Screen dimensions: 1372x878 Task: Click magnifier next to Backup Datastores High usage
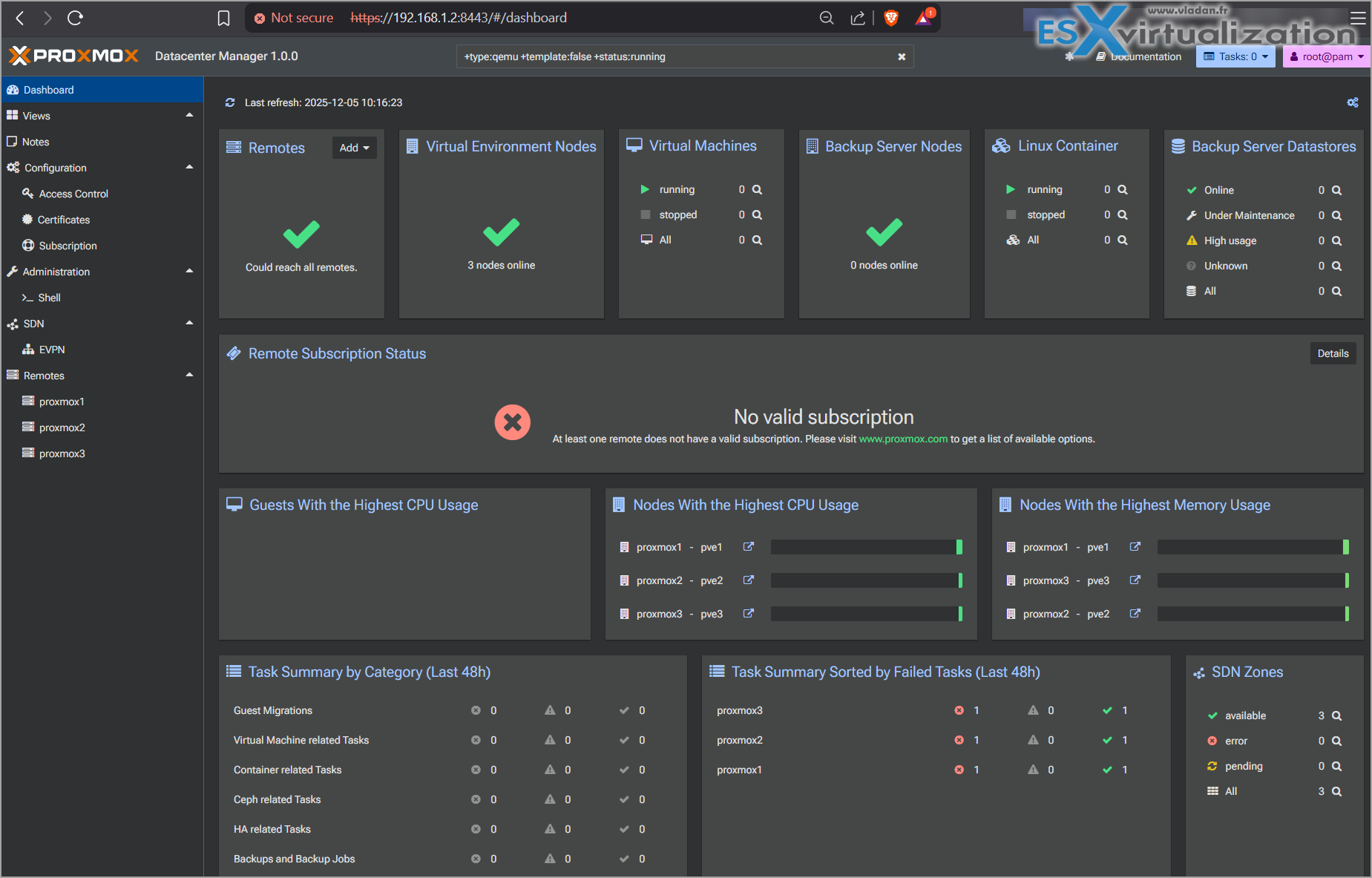pos(1336,240)
